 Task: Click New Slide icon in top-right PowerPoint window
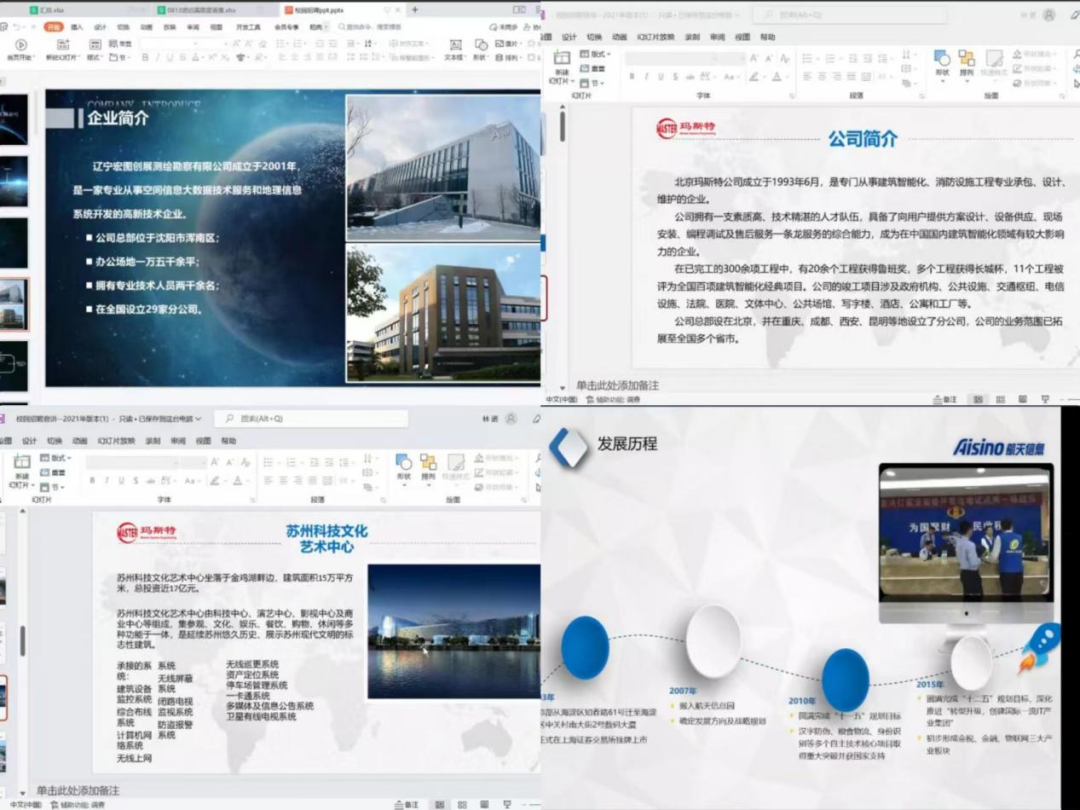(562, 58)
